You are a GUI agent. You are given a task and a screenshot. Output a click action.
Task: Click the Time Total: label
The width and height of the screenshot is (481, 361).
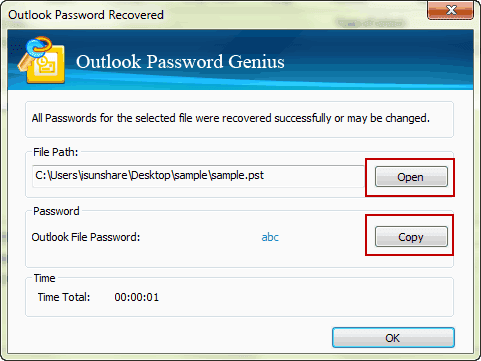[64, 297]
